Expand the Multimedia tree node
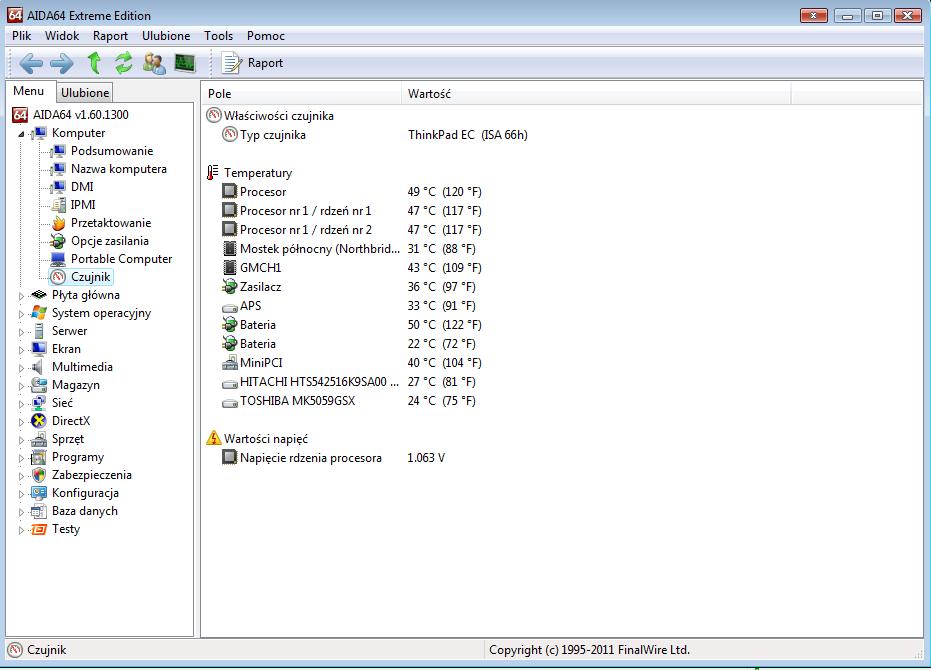This screenshot has height=670, width=931. [x=21, y=368]
